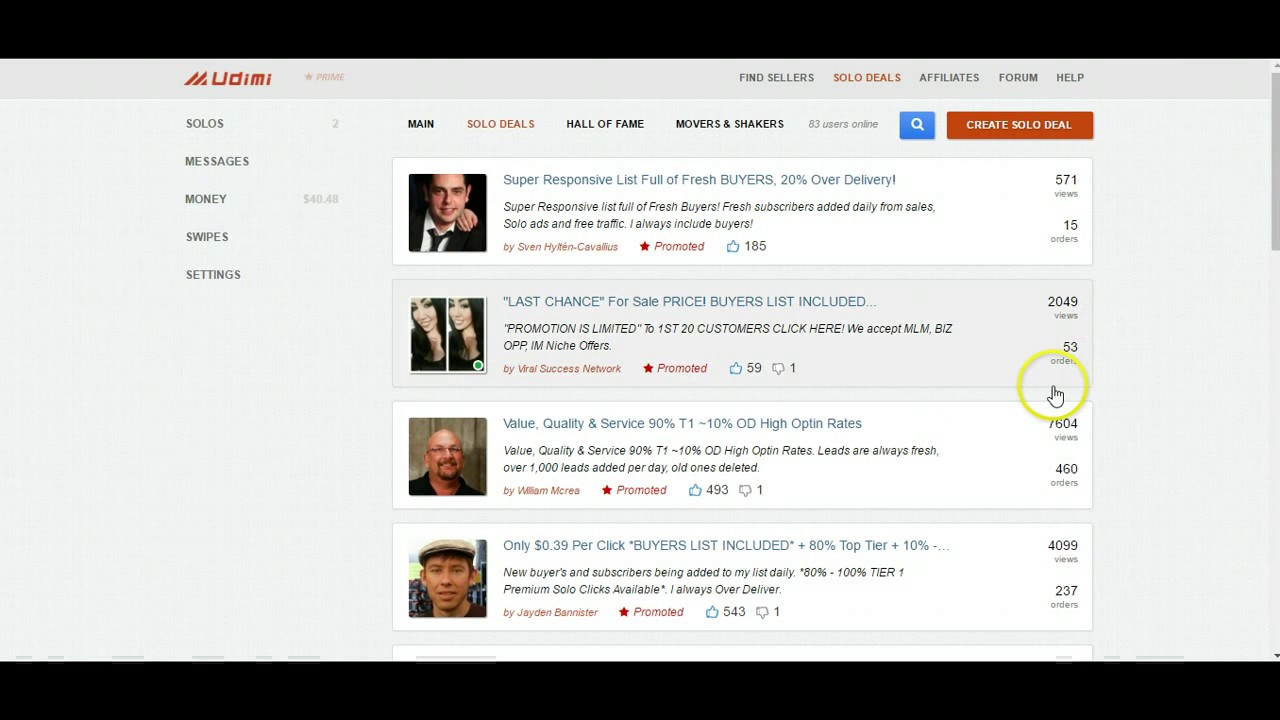Click the '237' orders count

coord(1066,591)
